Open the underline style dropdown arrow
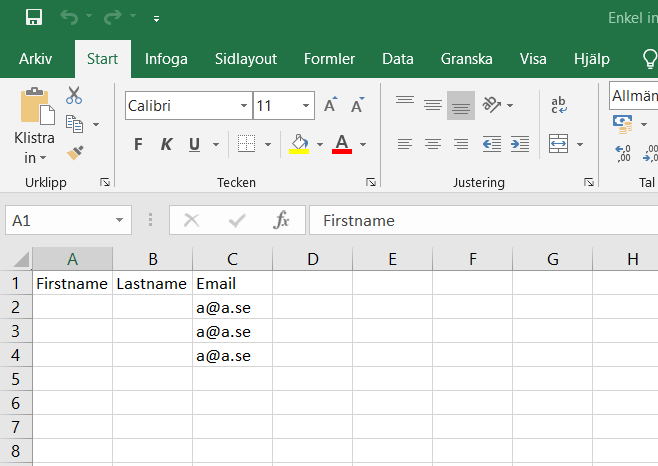658x466 pixels. pyautogui.click(x=216, y=145)
